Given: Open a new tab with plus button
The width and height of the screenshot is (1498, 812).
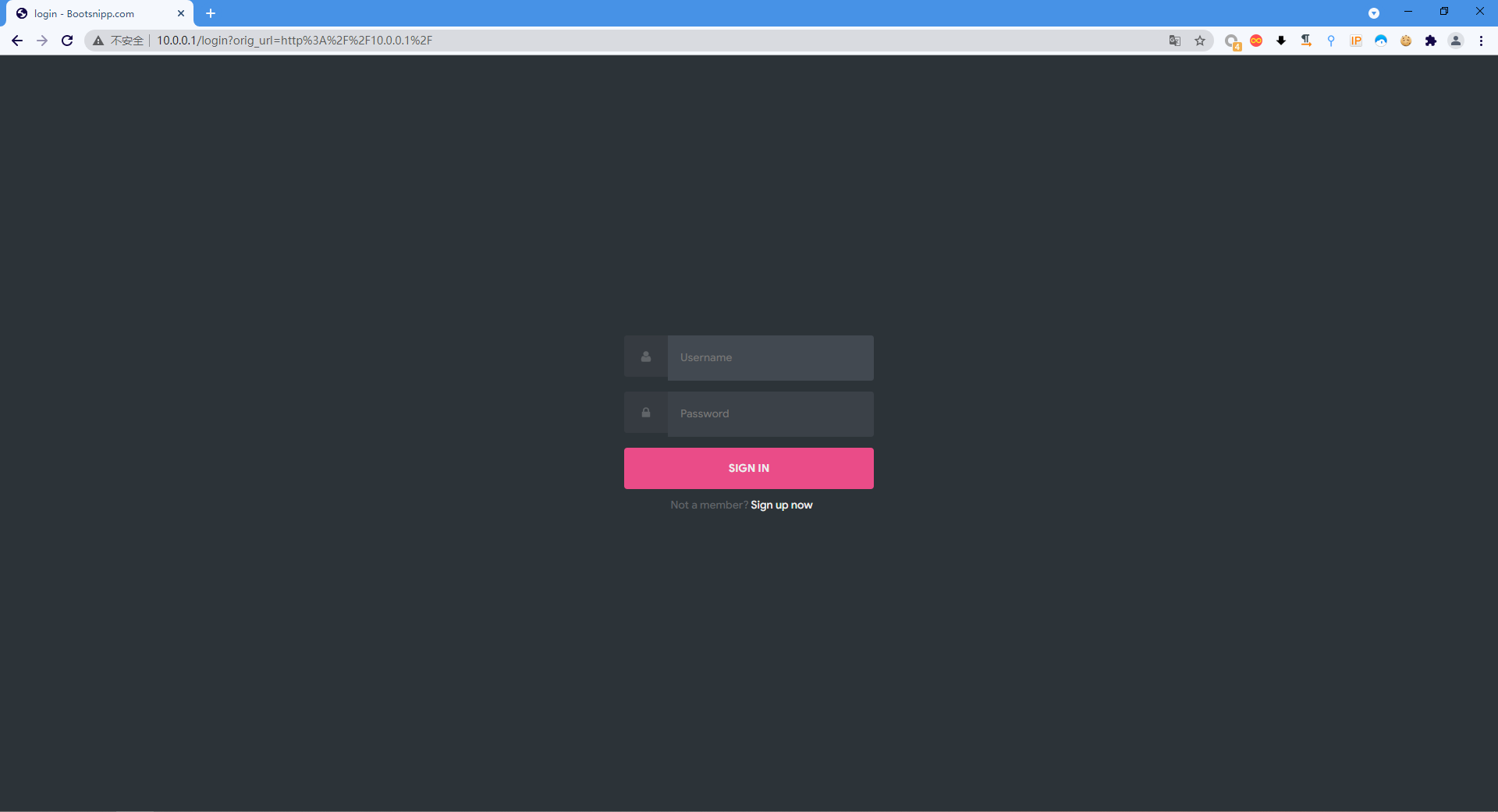Looking at the screenshot, I should coord(211,13).
